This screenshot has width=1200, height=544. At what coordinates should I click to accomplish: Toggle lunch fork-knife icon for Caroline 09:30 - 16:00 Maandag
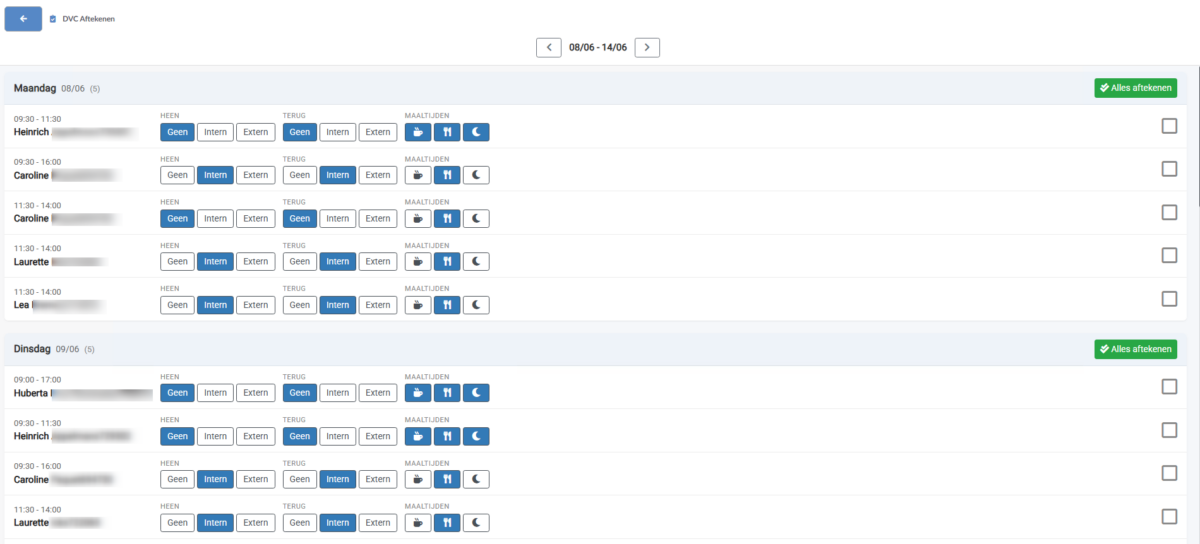click(x=447, y=175)
